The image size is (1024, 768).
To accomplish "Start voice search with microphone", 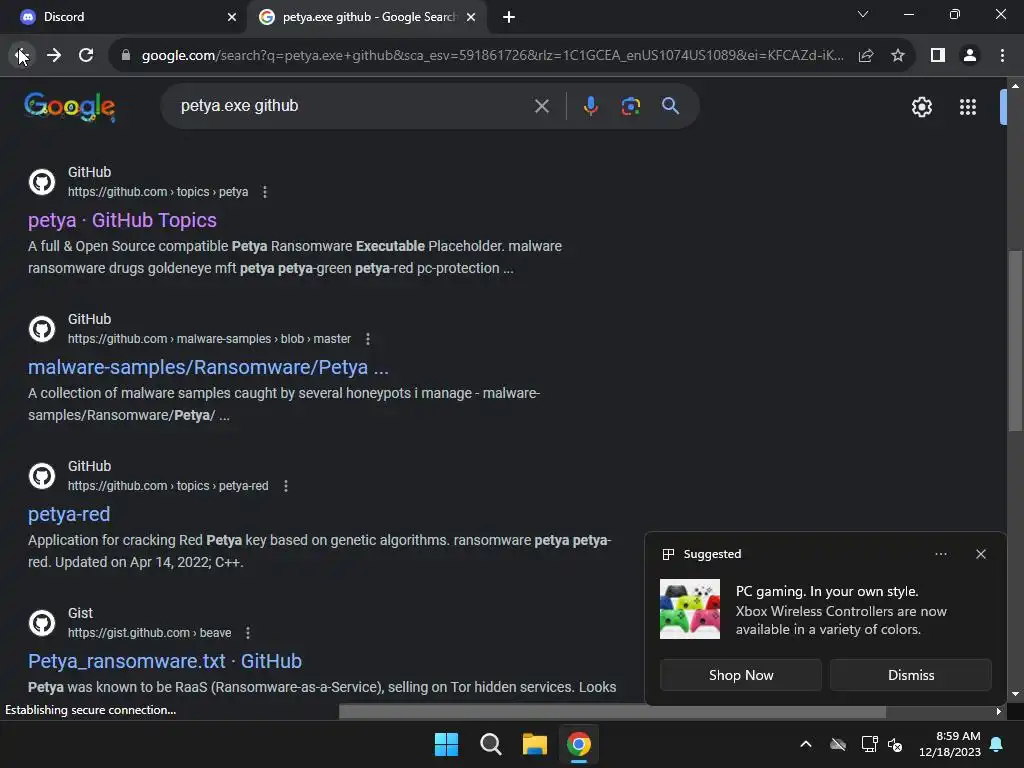I will tap(590, 106).
